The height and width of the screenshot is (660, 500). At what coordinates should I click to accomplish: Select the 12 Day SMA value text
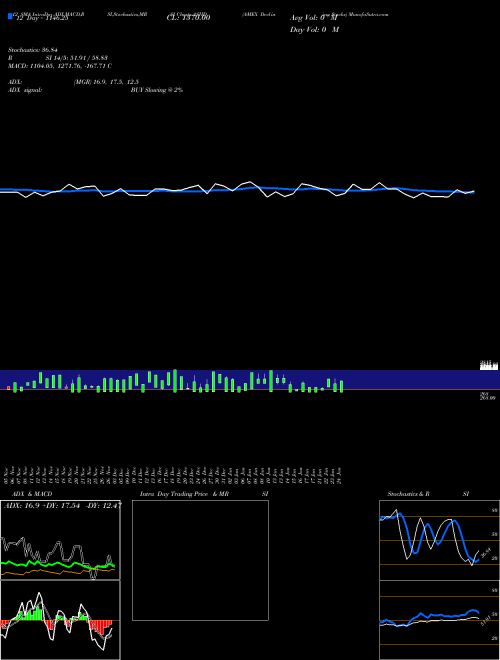42,18
